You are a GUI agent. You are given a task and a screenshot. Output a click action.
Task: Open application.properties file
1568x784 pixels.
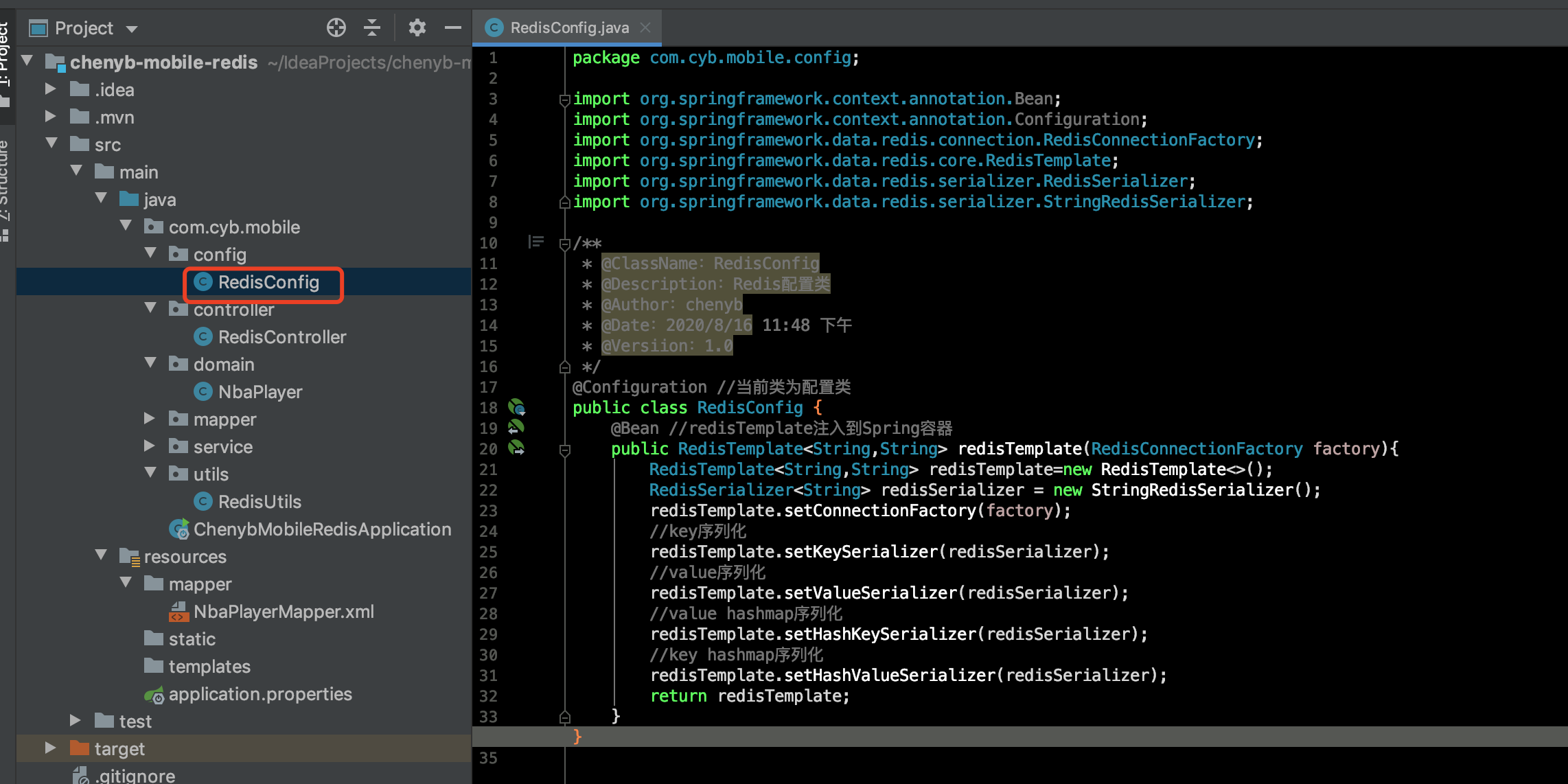[260, 694]
